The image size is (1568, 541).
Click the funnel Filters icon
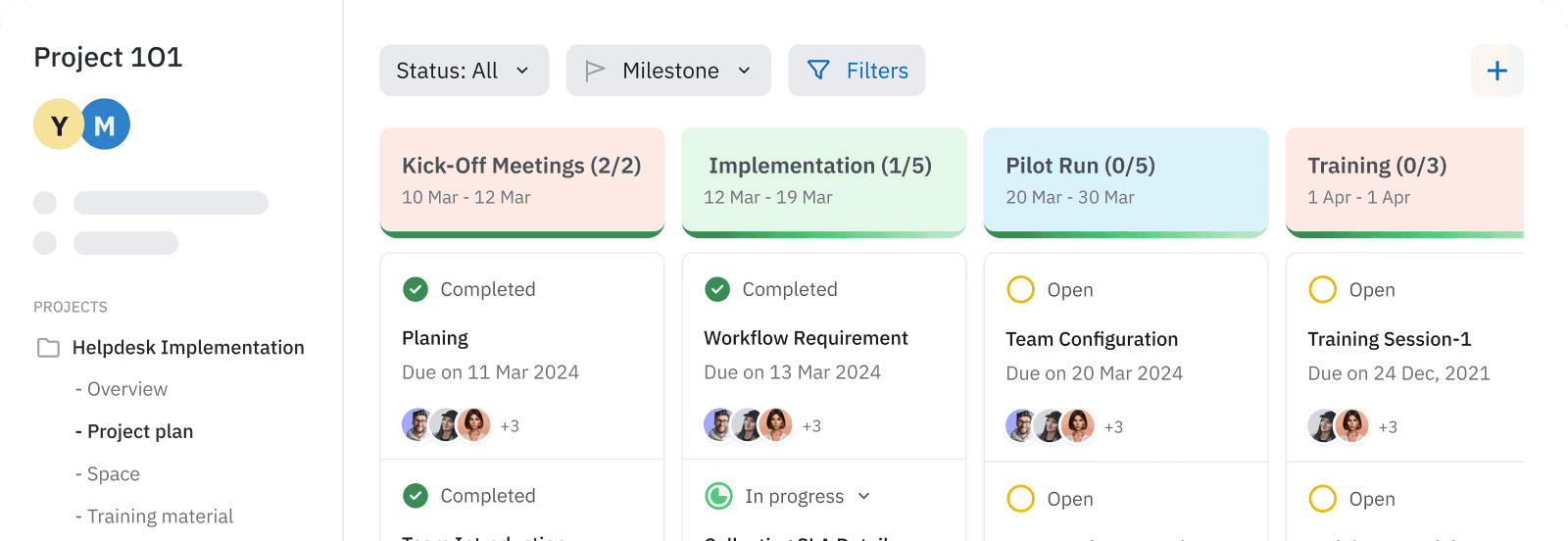[818, 71]
